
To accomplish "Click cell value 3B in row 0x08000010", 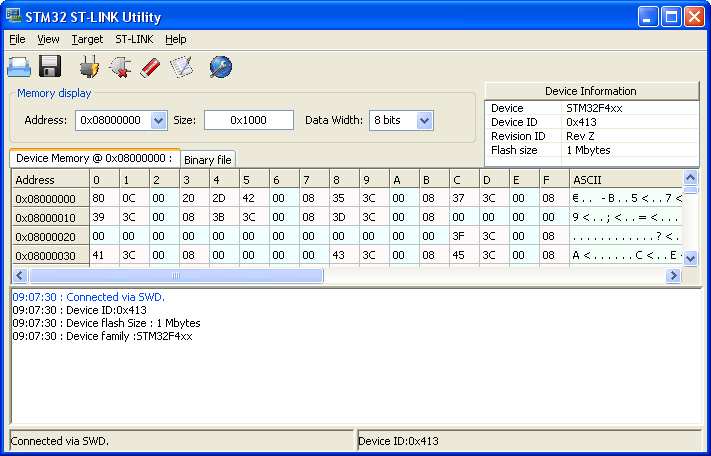I will (224, 217).
